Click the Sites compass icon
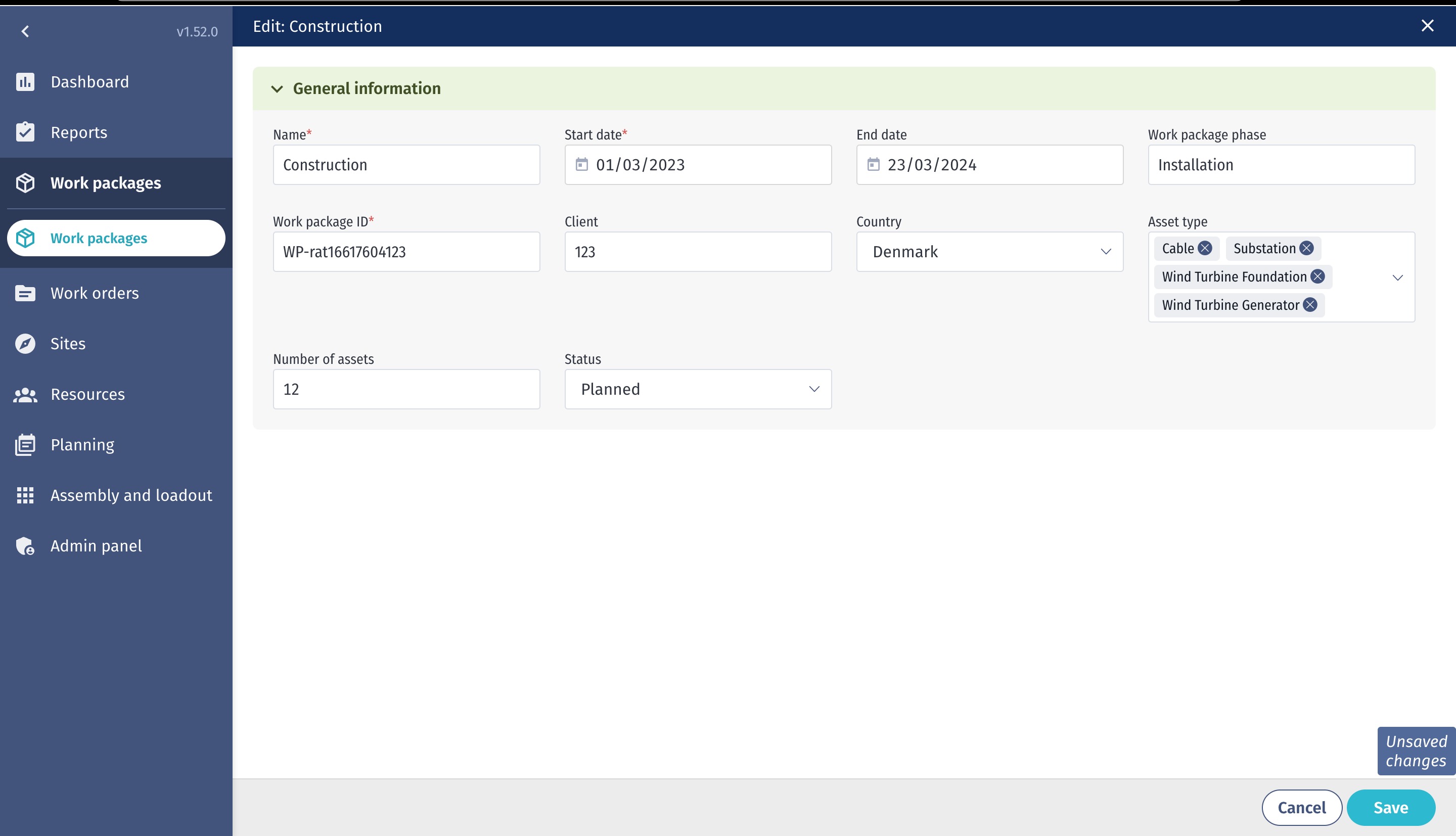 [x=25, y=343]
